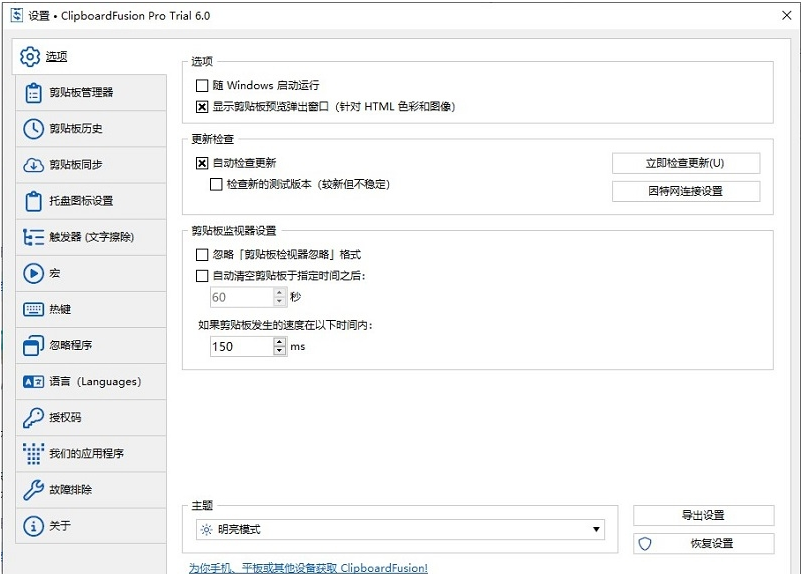Image resolution: width=805 pixels, height=574 pixels.
Task: Click the clipboard manager list icon
Action: (x=33, y=93)
